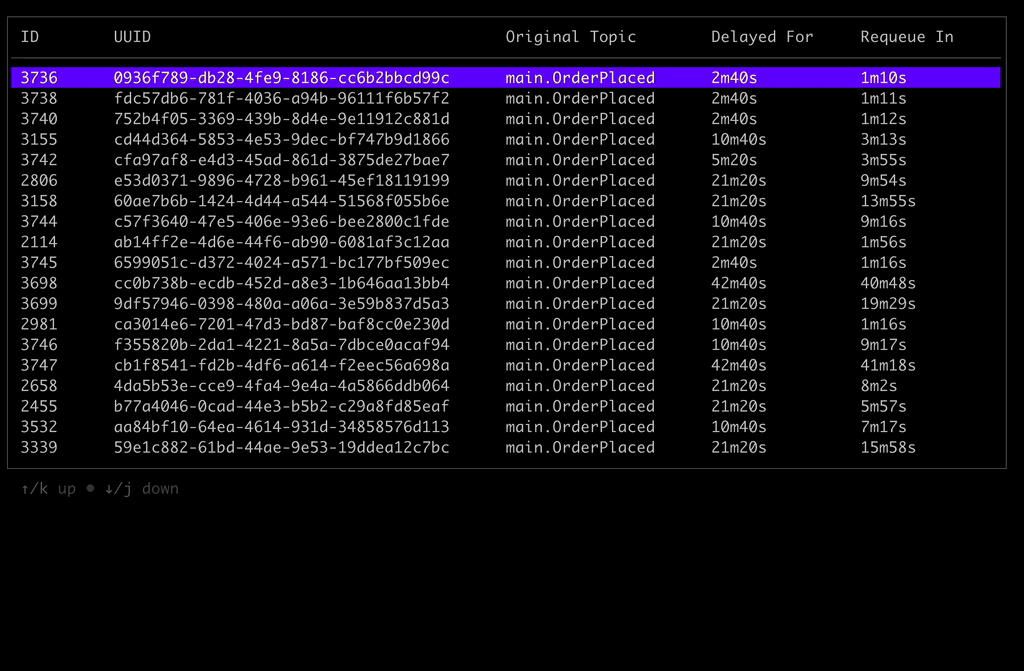Click the row with ID 3738

[505, 99]
